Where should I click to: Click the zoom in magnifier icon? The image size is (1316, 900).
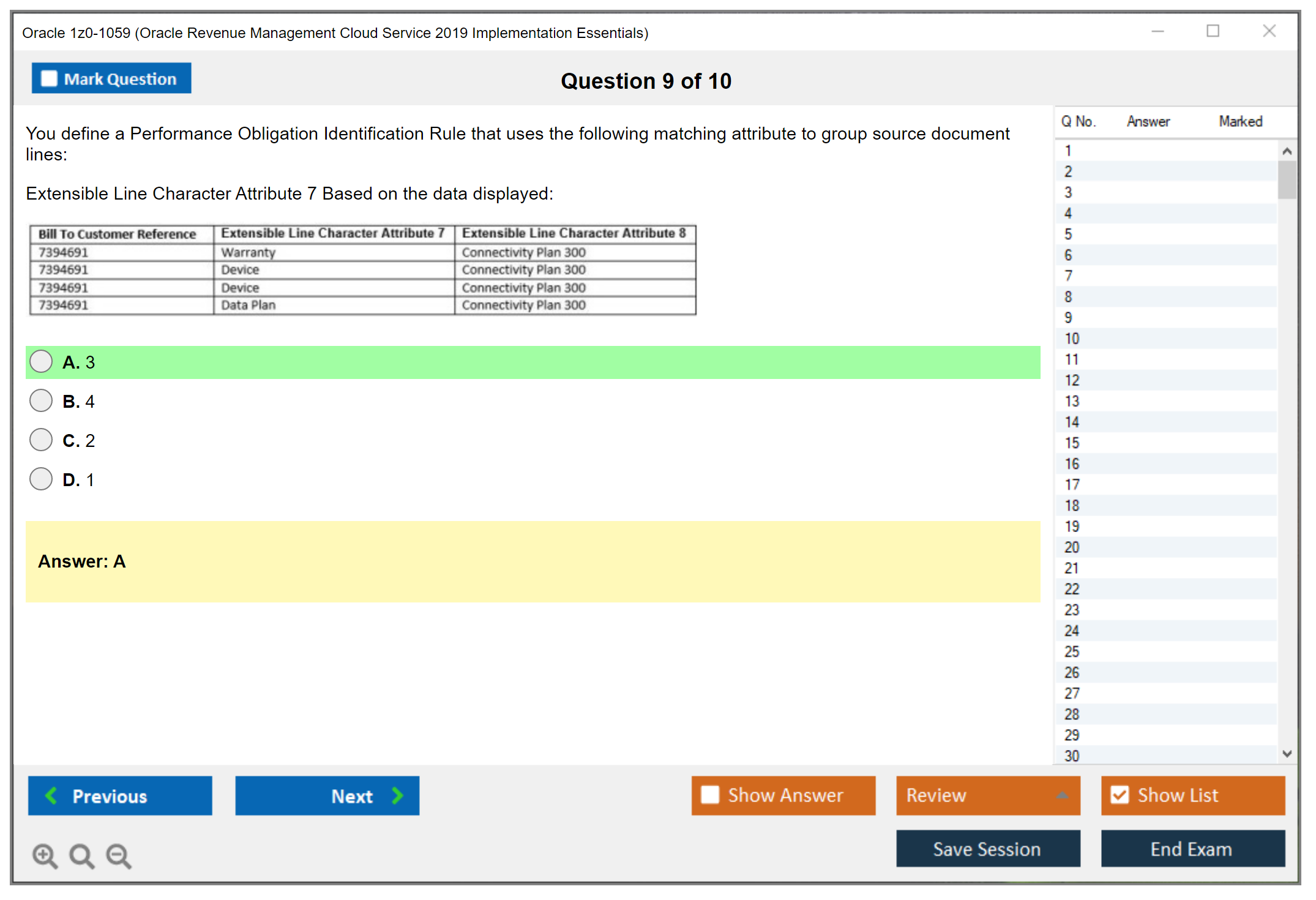coord(44,855)
